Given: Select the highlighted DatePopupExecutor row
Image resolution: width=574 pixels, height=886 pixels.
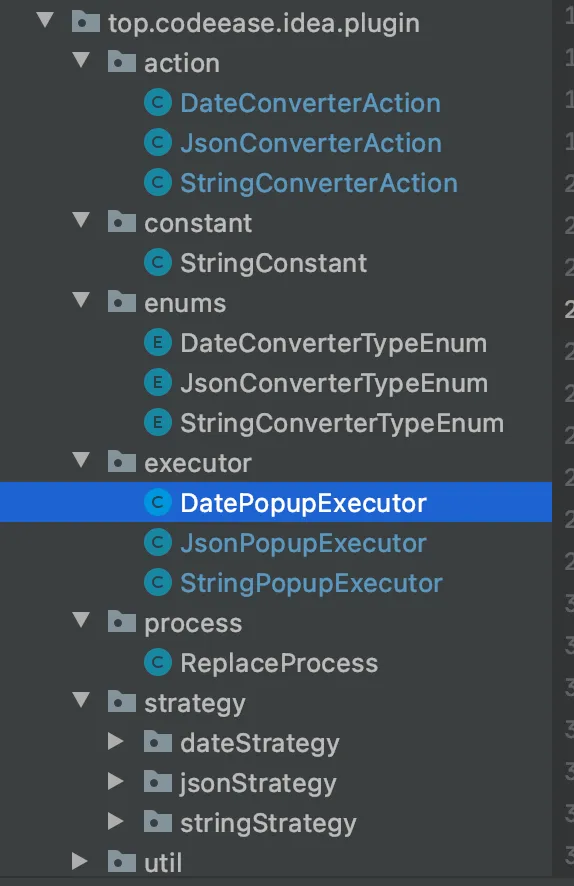Looking at the screenshot, I should click(x=276, y=502).
